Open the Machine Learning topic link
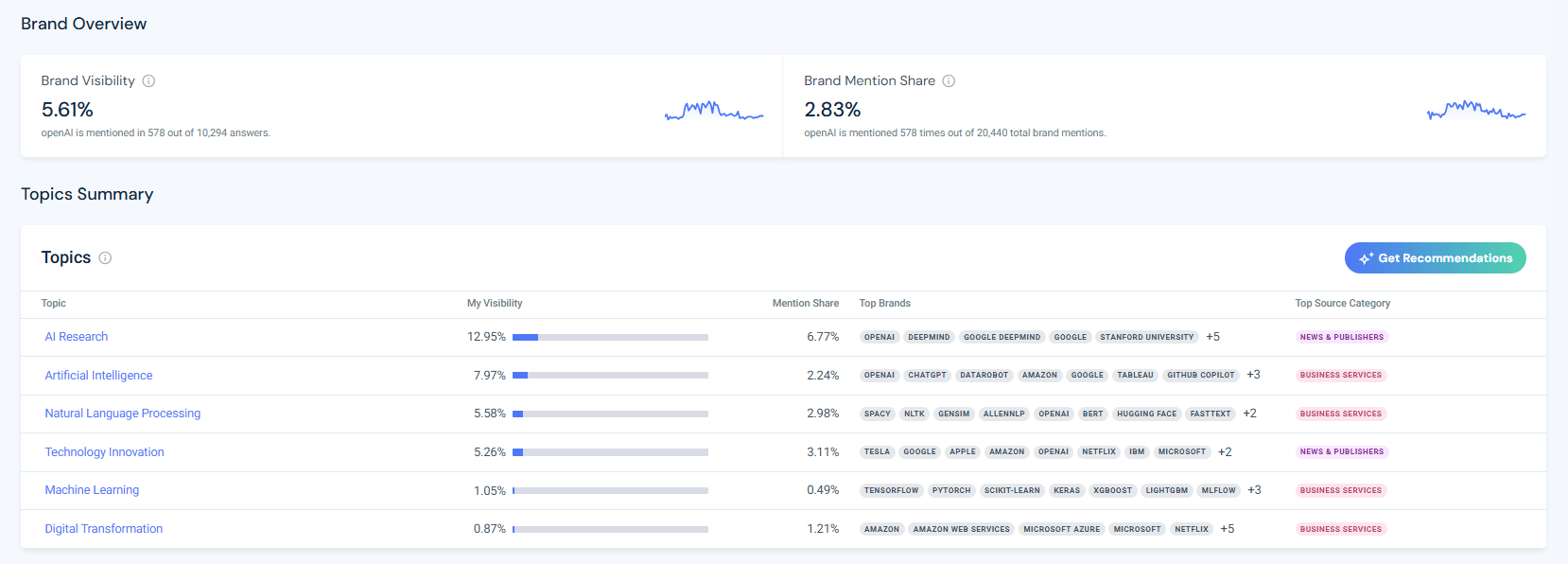 92,490
